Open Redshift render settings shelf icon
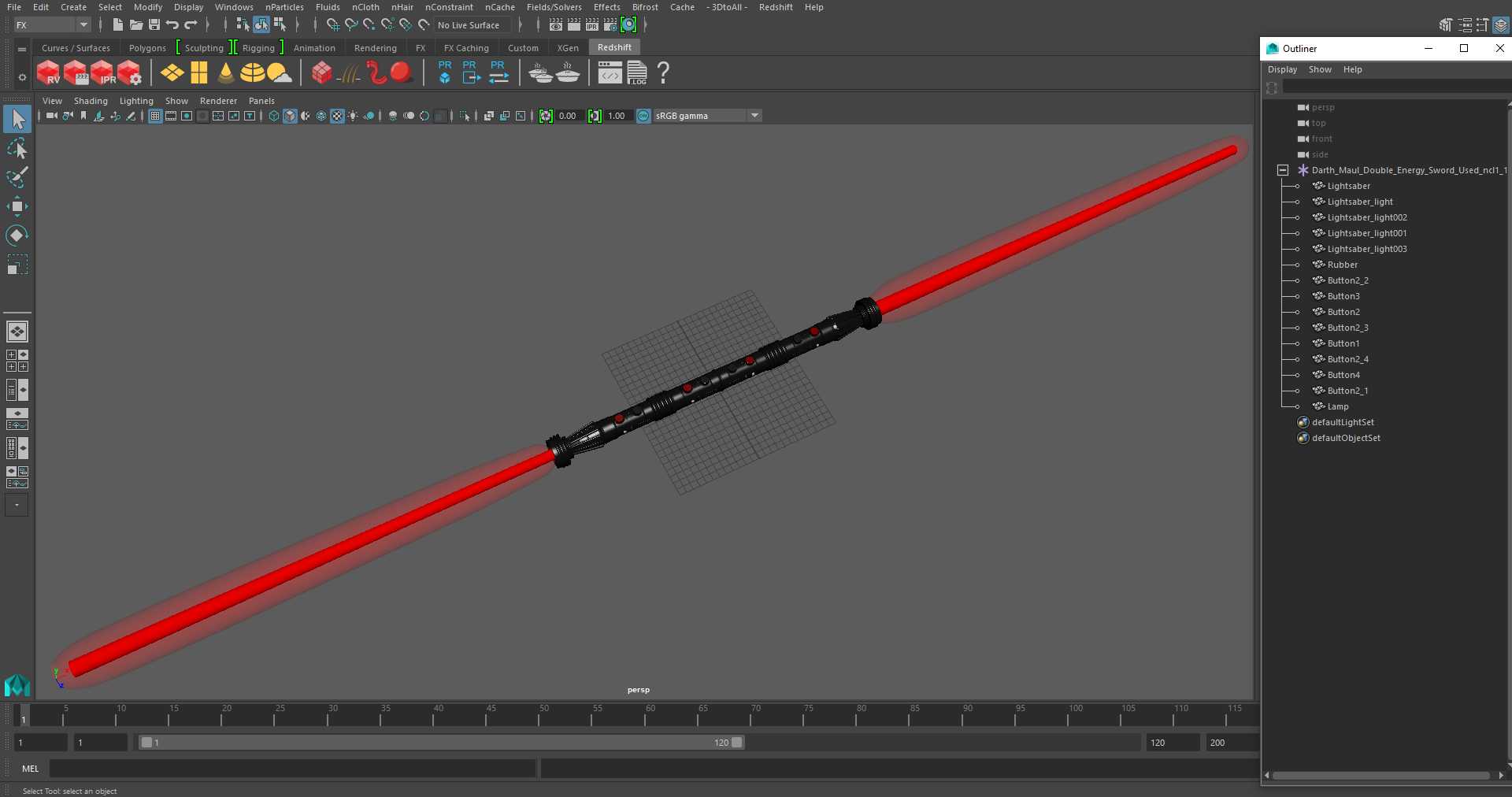 pyautogui.click(x=129, y=73)
